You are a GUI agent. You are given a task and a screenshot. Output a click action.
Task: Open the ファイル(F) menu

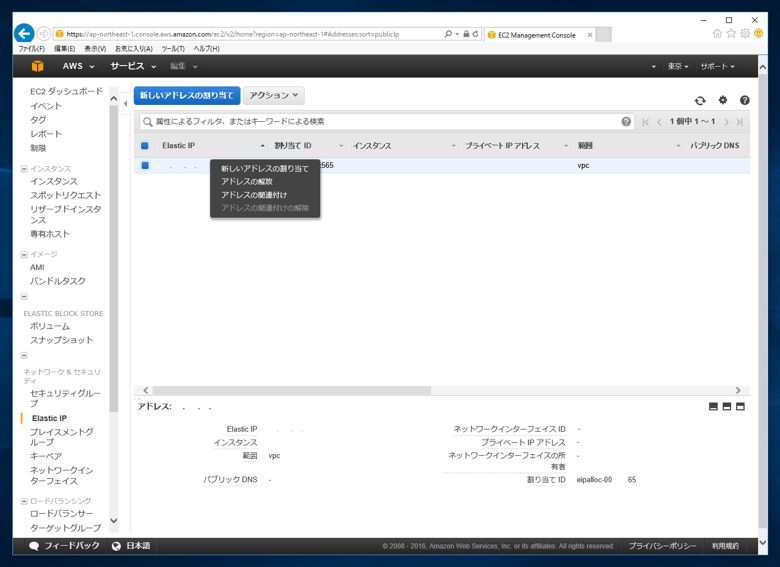coord(31,49)
